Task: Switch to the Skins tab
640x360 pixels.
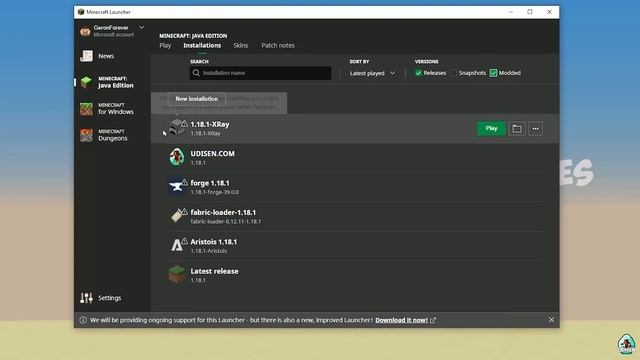Action: click(x=241, y=45)
